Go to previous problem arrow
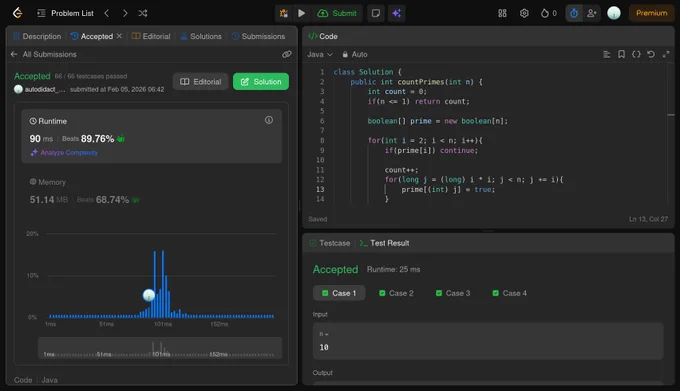 click(x=107, y=13)
